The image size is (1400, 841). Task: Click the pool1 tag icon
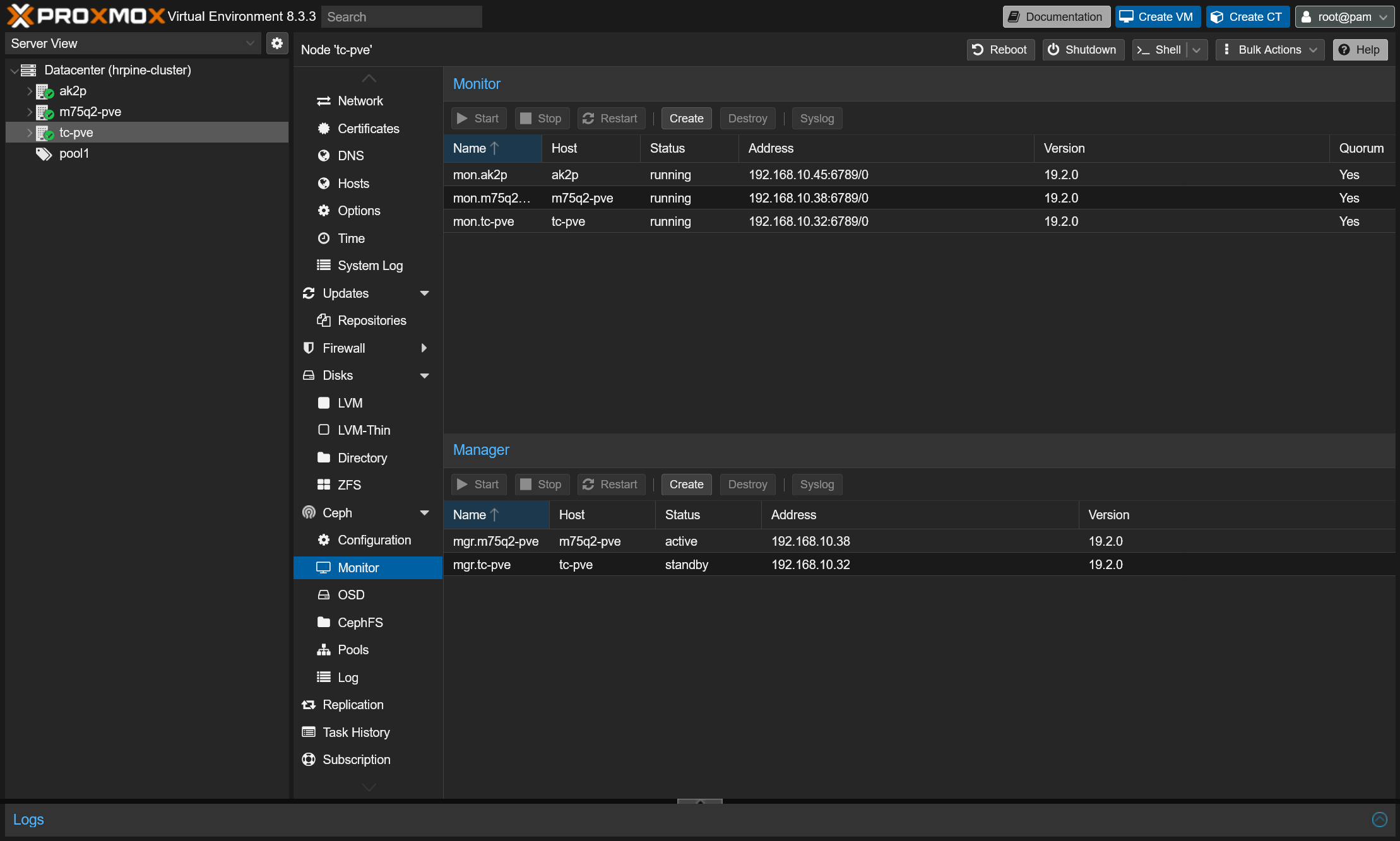[x=44, y=154]
